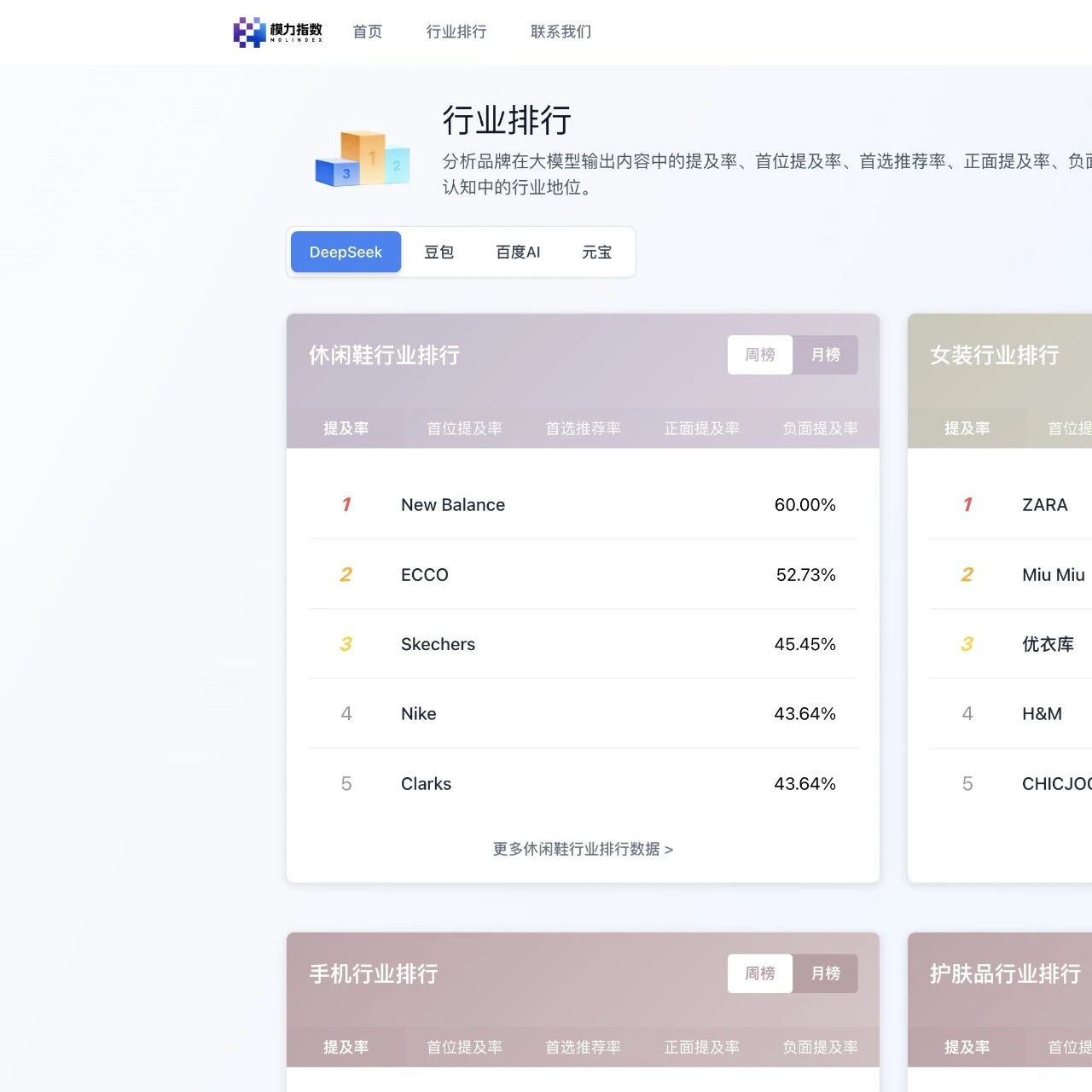Select 首位提及率 tab in 休闲鞋 card

464,428
